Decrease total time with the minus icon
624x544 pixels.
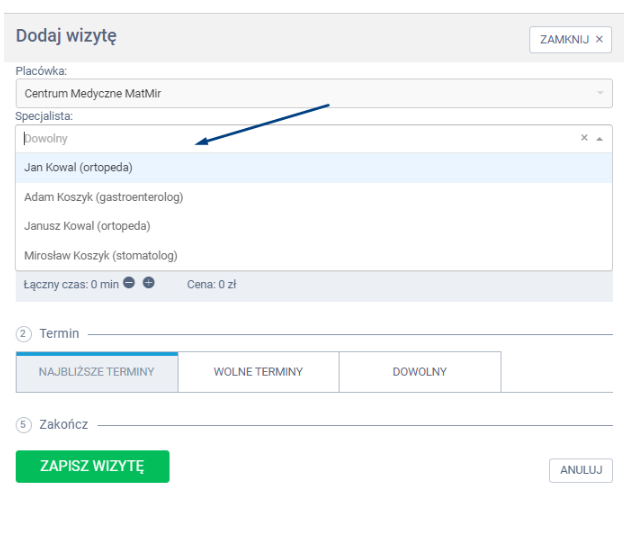coord(129,283)
